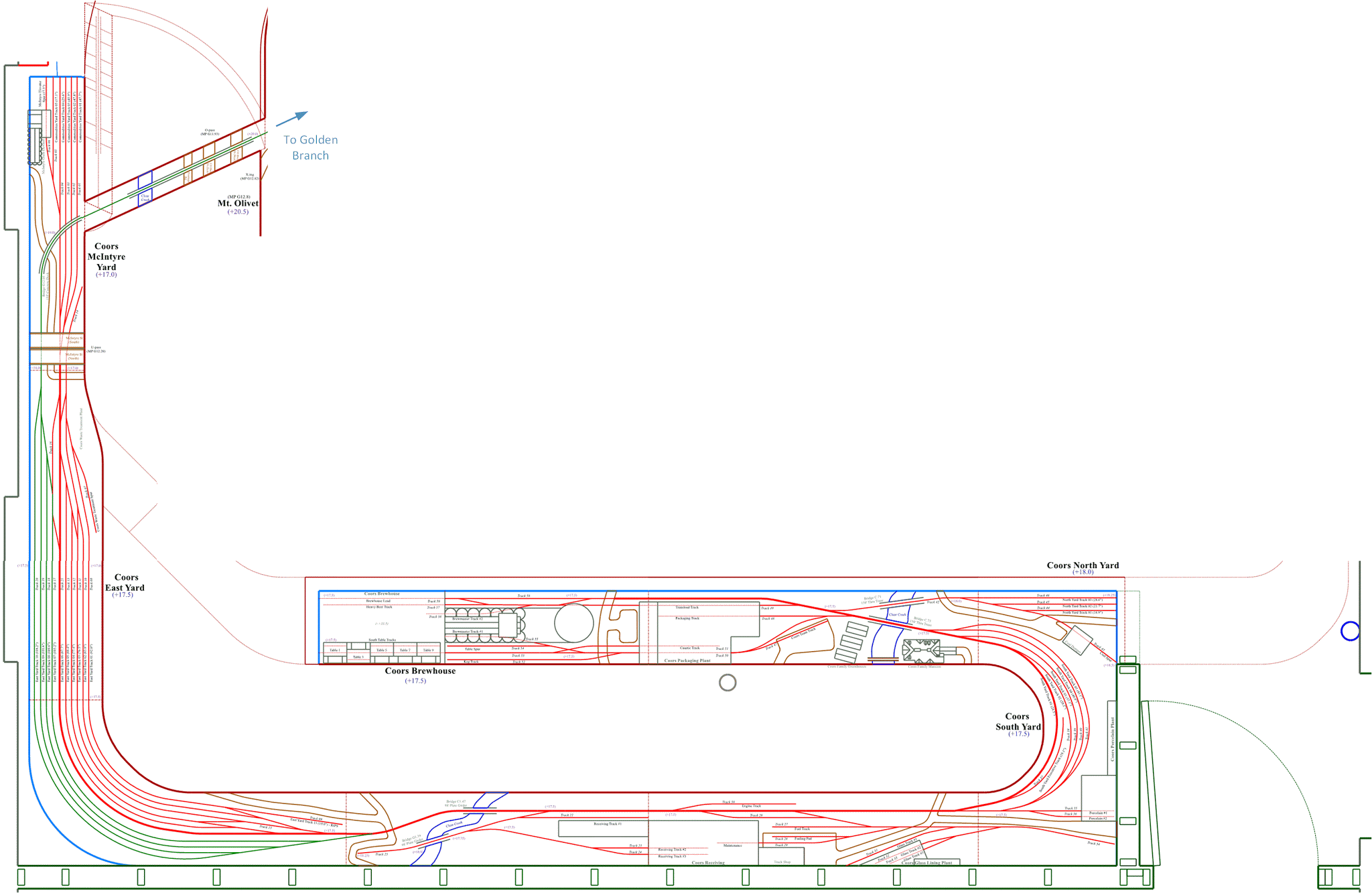Select the "Packaging Track" label
The height and width of the screenshot is (893, 1372).
[687, 618]
